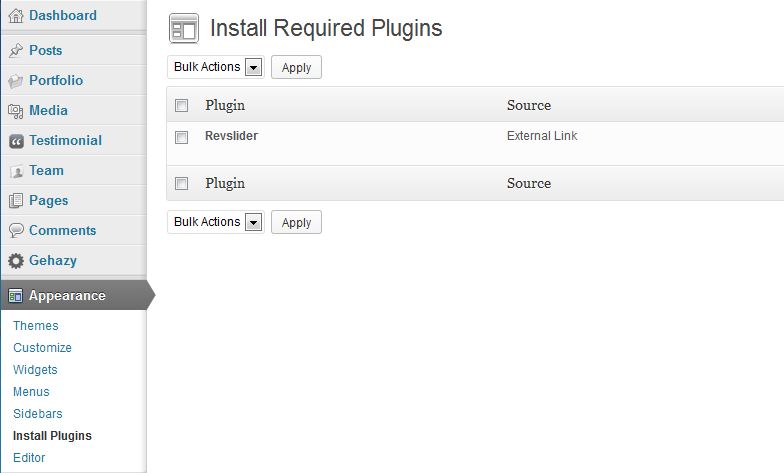The image size is (784, 473).
Task: Tick the Revslider plugin checkbox
Action: 181,137
